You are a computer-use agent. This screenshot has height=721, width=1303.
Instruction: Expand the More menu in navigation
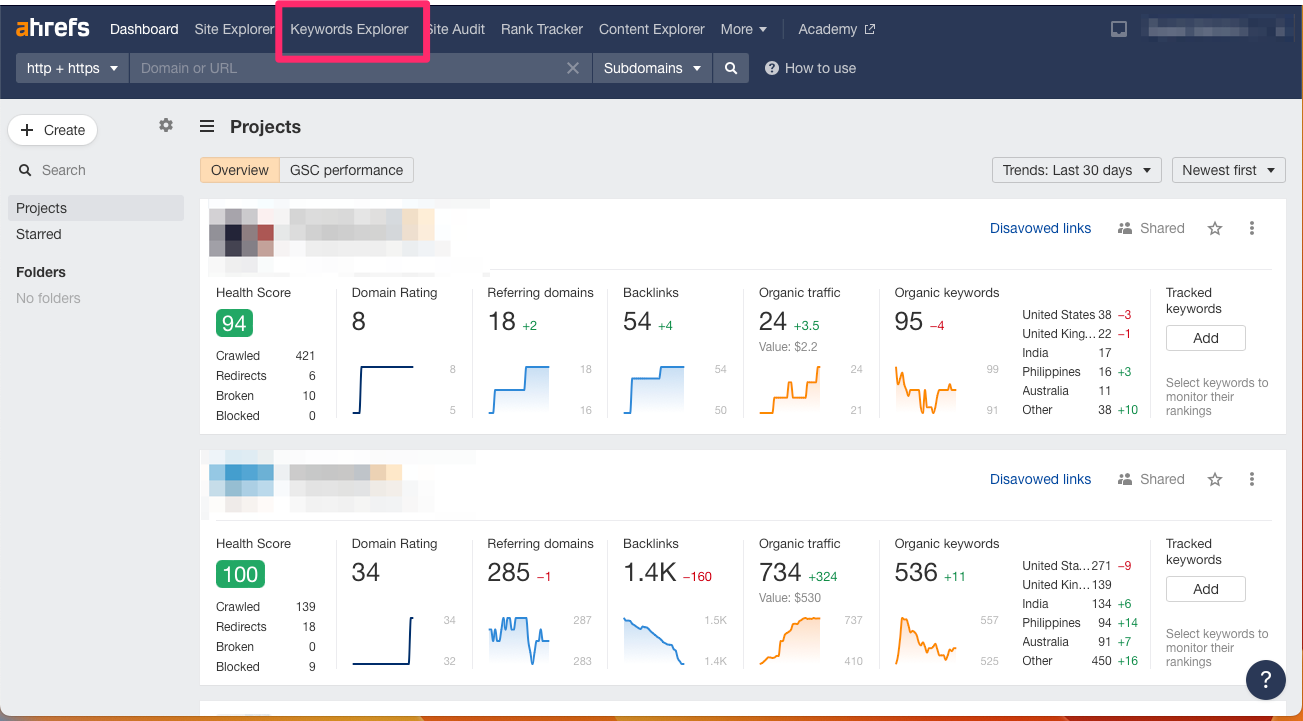(744, 29)
